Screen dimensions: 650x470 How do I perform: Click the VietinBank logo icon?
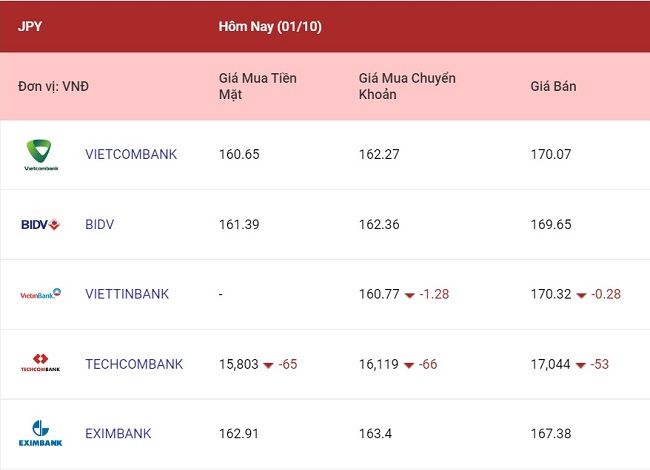tap(41, 294)
